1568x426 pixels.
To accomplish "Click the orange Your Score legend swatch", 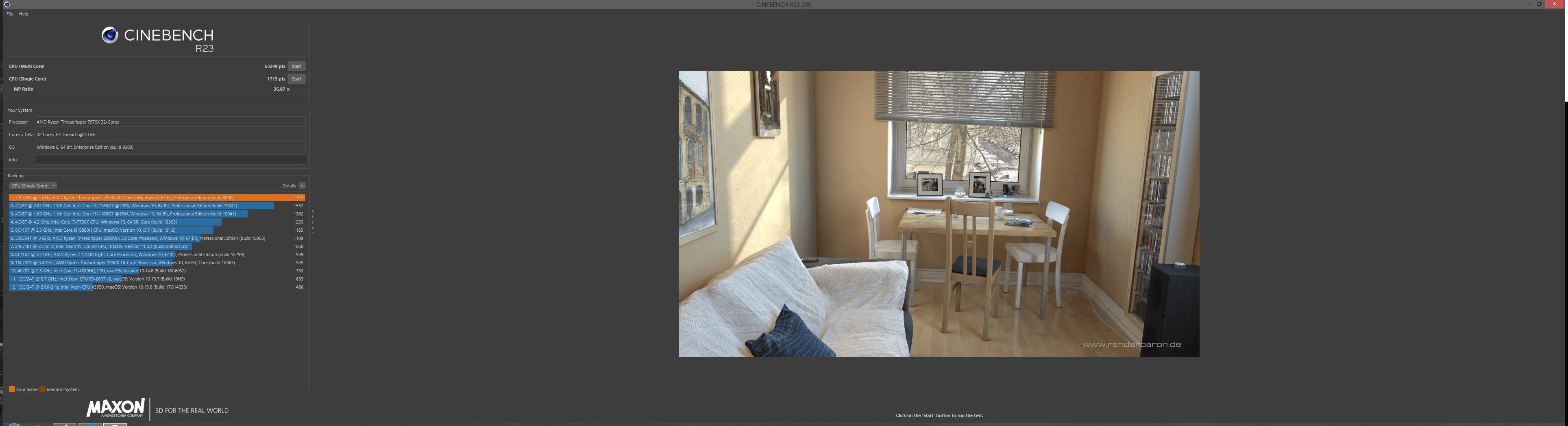I will click(x=11, y=389).
